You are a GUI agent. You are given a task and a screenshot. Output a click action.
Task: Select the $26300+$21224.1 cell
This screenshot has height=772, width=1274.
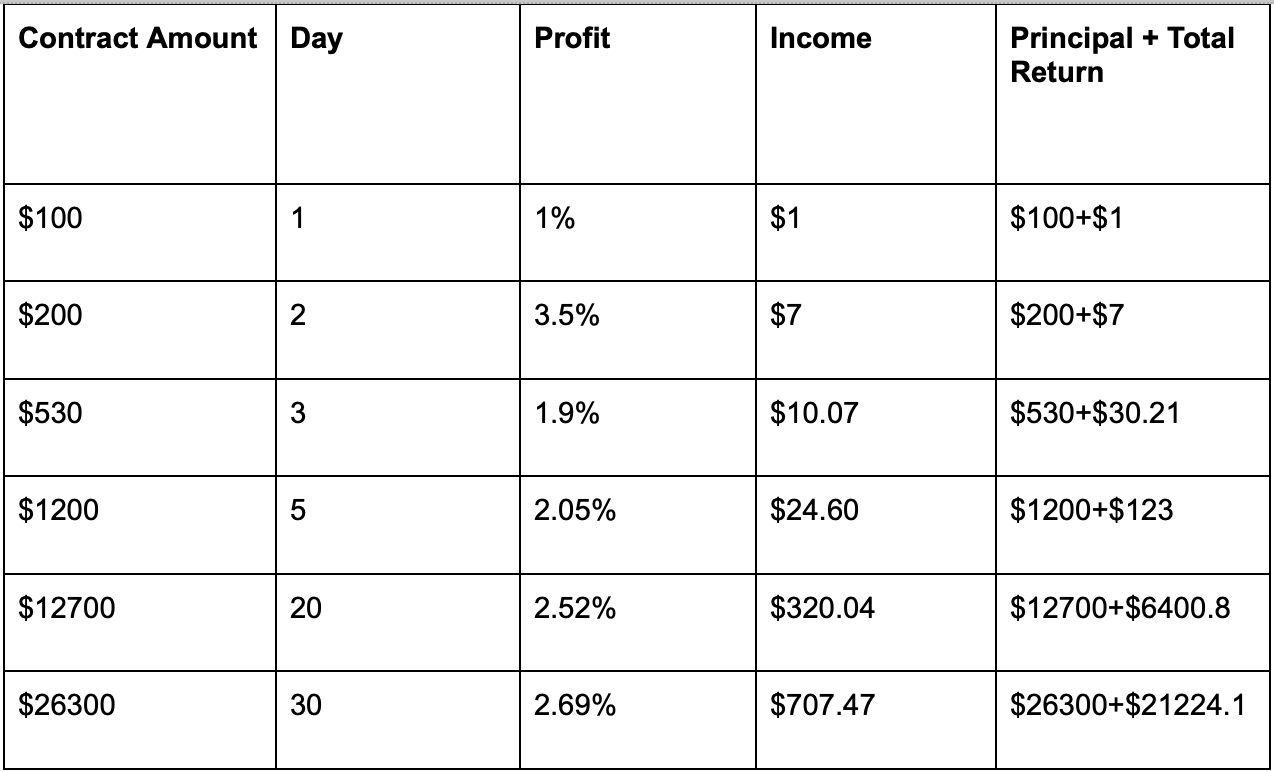click(1132, 719)
